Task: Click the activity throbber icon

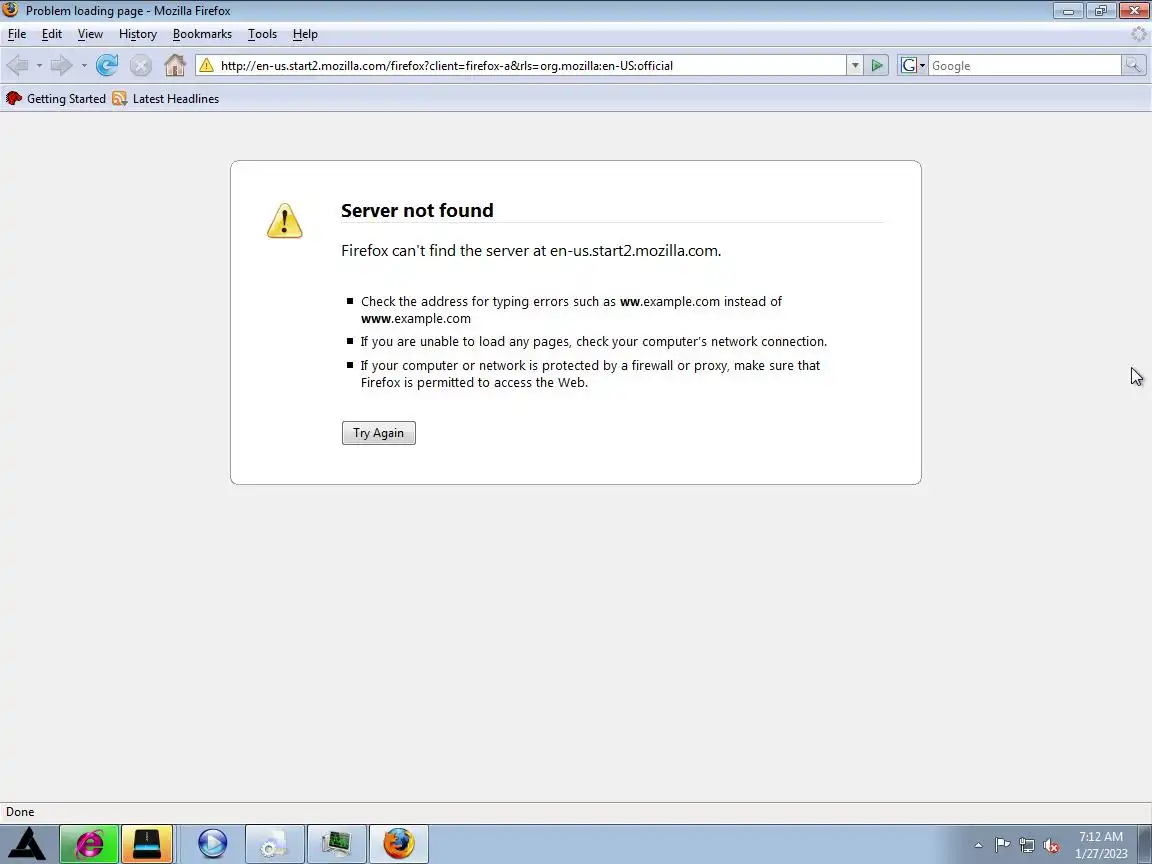Action: [1139, 34]
